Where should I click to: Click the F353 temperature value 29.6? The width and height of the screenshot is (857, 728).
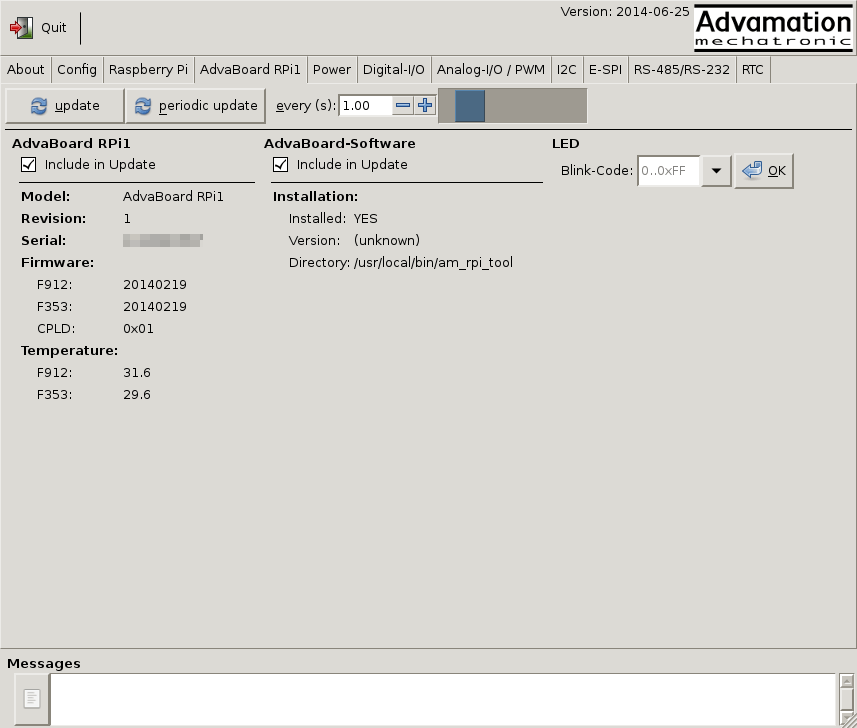pos(137,395)
